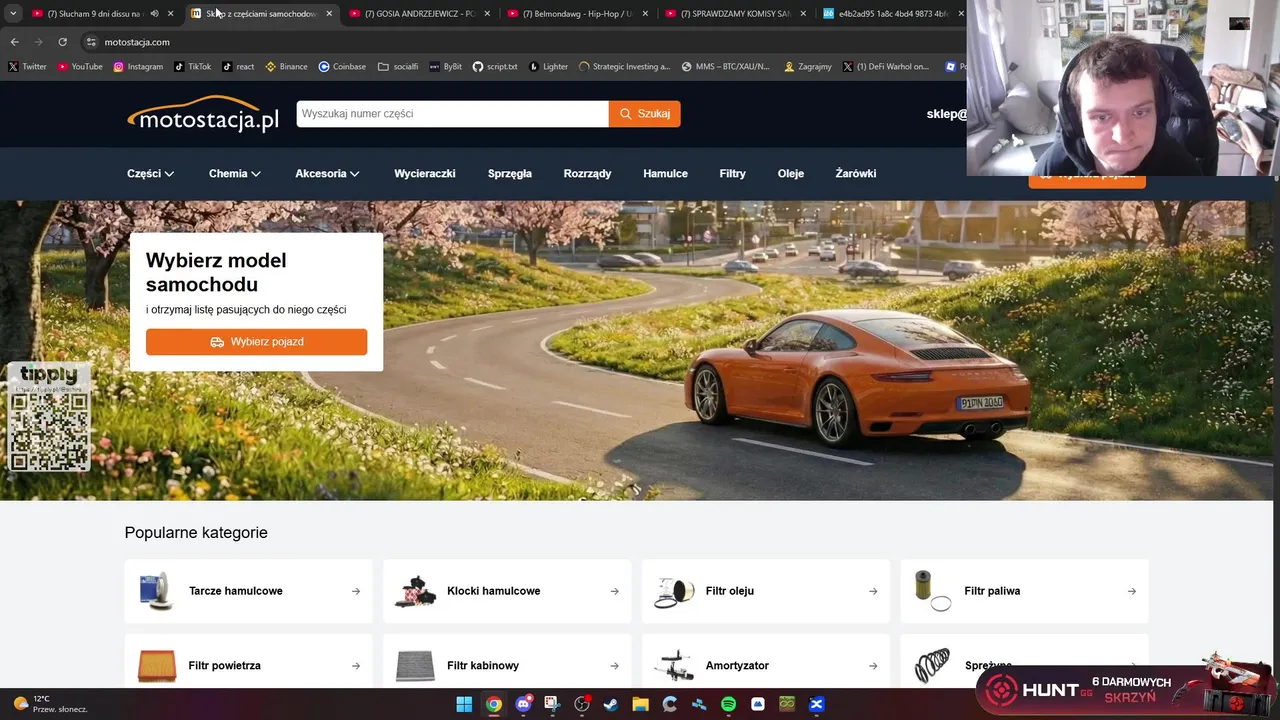Open the Coinbase bookmark

(x=342, y=67)
